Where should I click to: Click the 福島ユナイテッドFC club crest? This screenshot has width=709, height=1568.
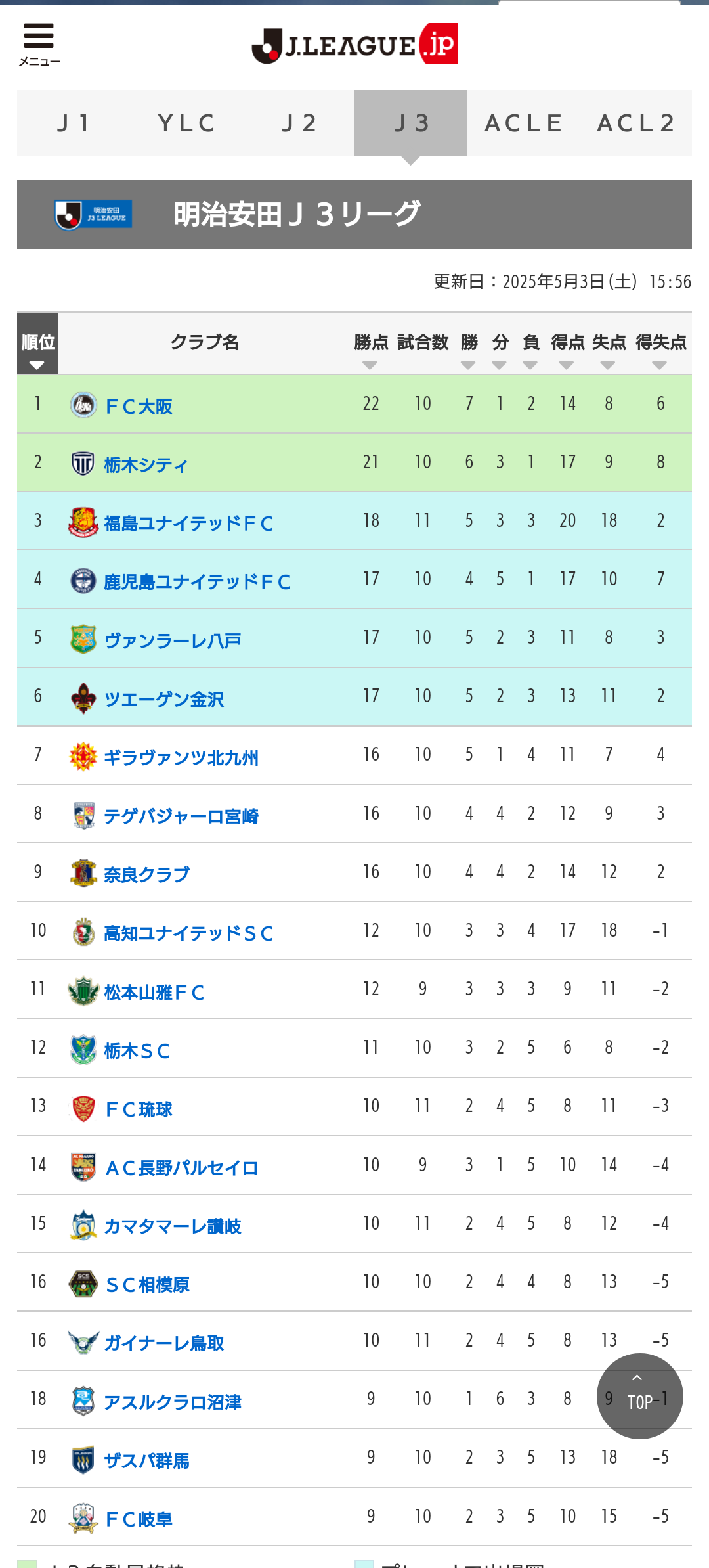(83, 522)
